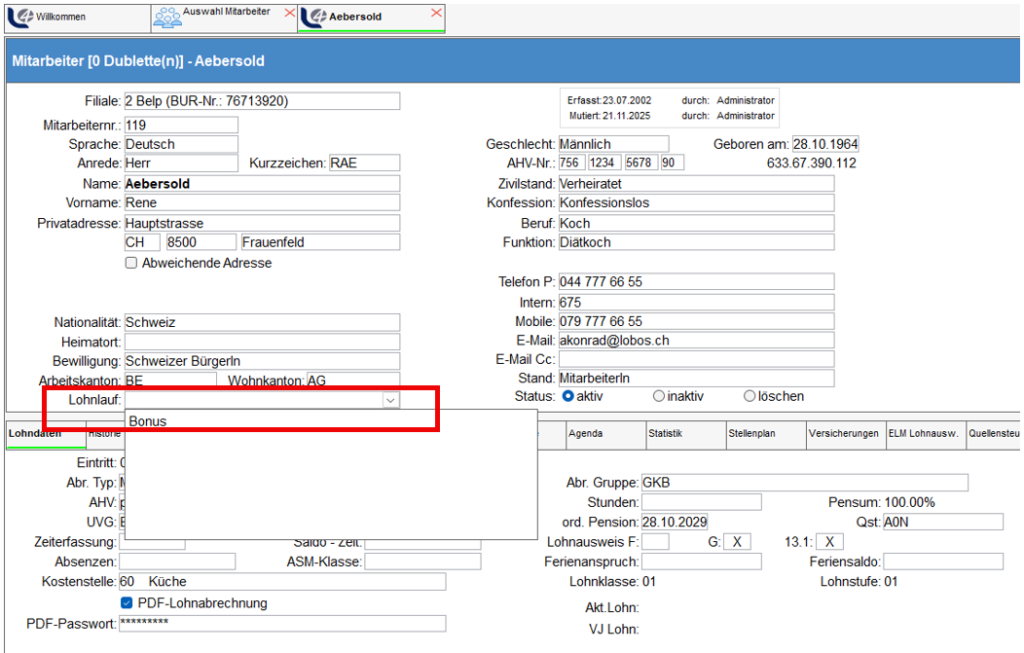Set status to löschen
The width and height of the screenshot is (1024, 653).
coord(749,396)
